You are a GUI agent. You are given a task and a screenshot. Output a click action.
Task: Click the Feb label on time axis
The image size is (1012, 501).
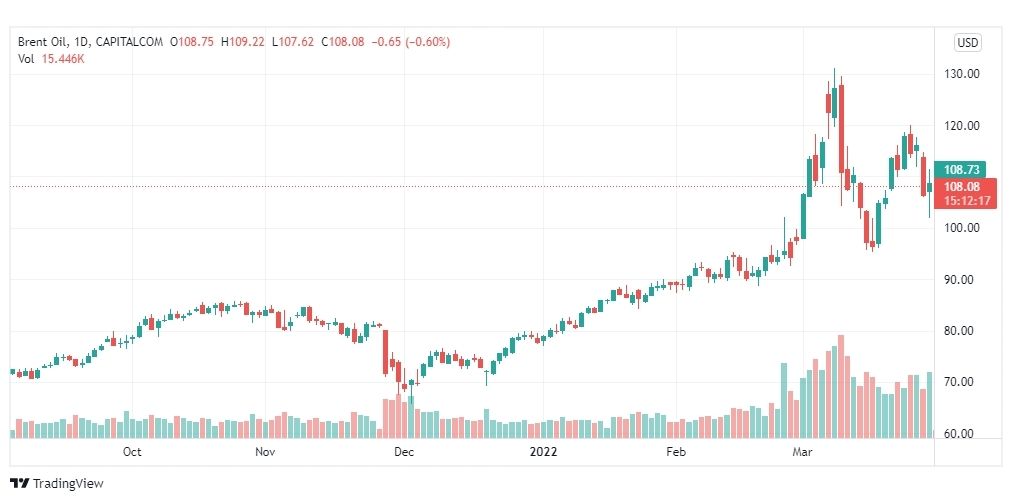point(676,451)
